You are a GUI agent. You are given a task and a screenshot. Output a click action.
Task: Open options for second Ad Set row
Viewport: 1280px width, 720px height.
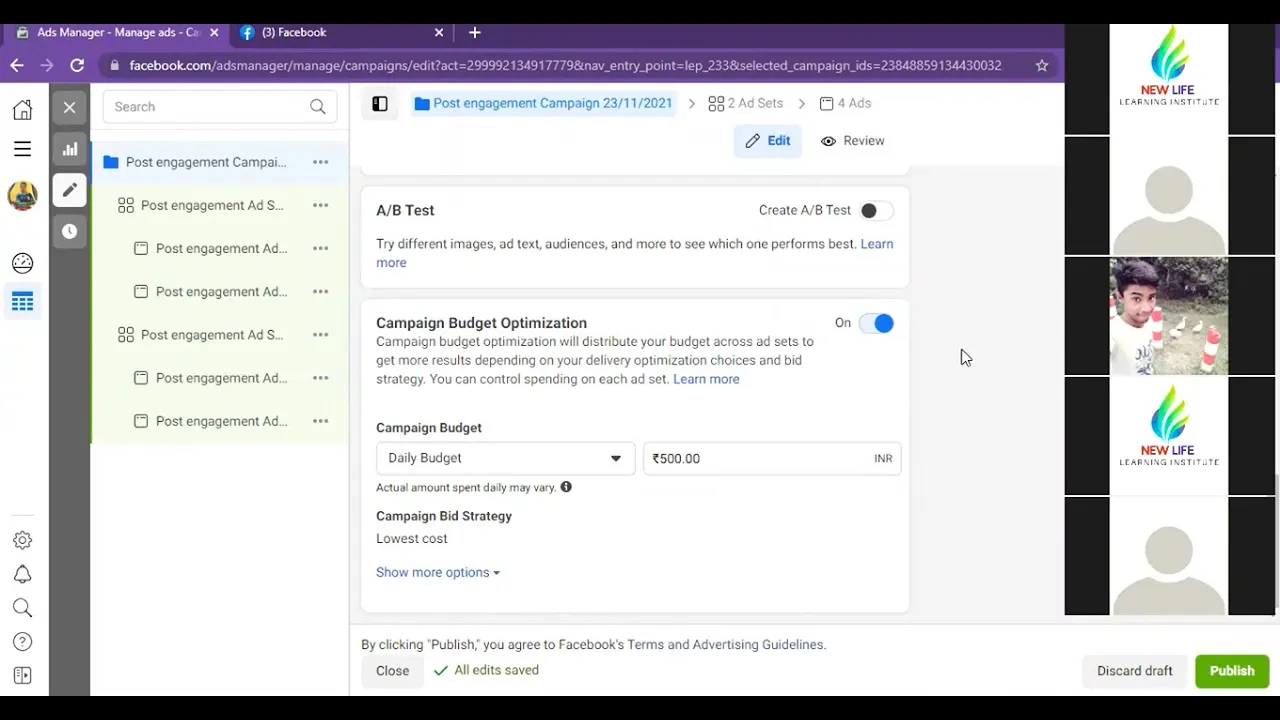tap(320, 335)
